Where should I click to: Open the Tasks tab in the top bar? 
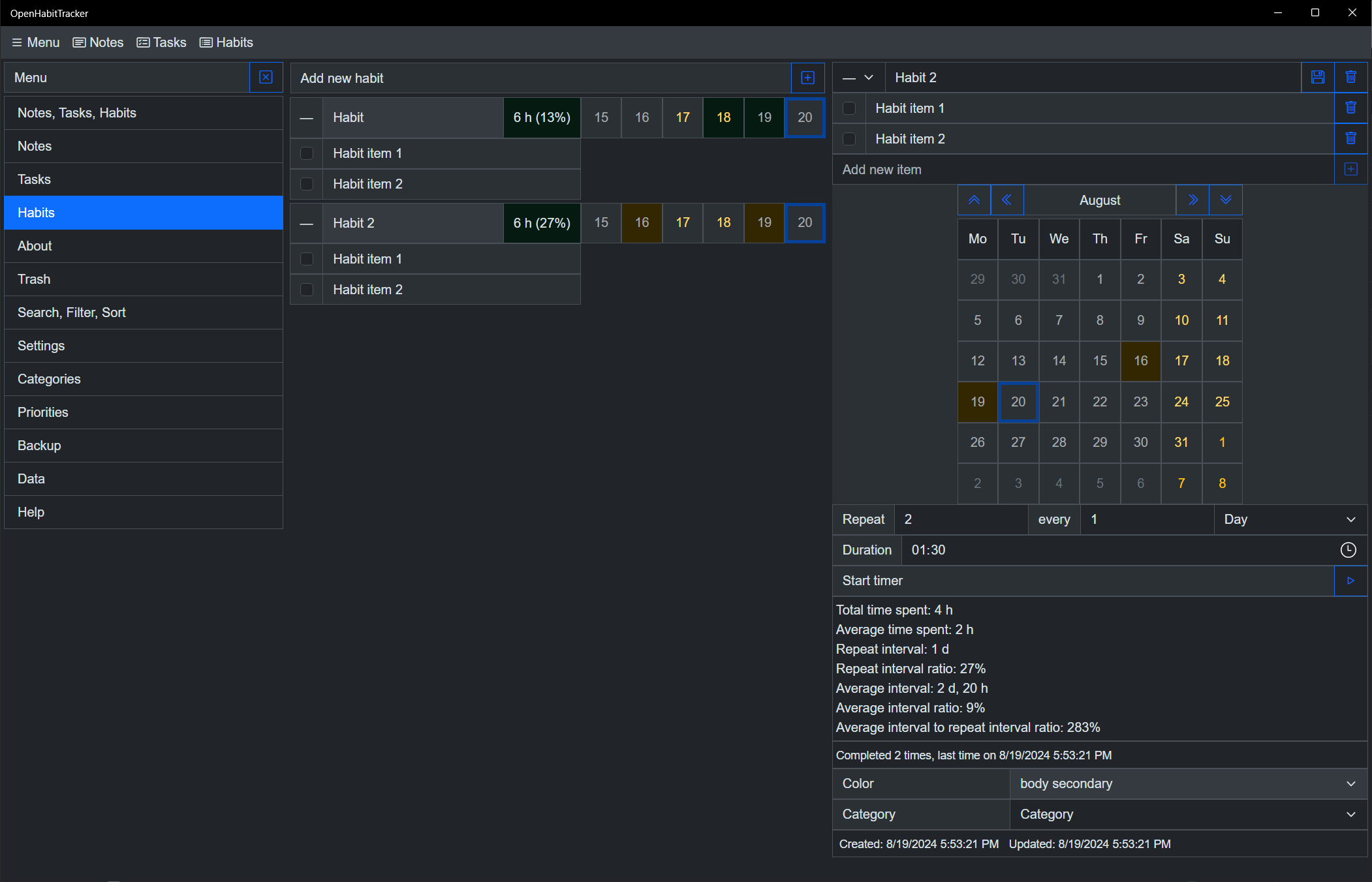[x=161, y=42]
